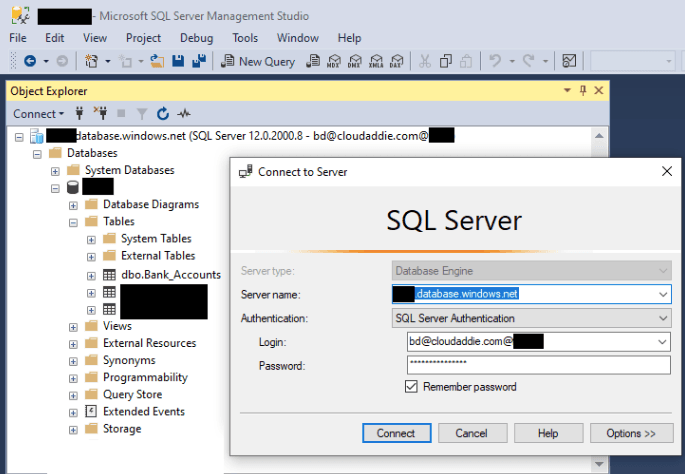Click the Object Explorer scroll down arrow
Image resolution: width=685 pixels, height=474 pixels.
[599, 464]
